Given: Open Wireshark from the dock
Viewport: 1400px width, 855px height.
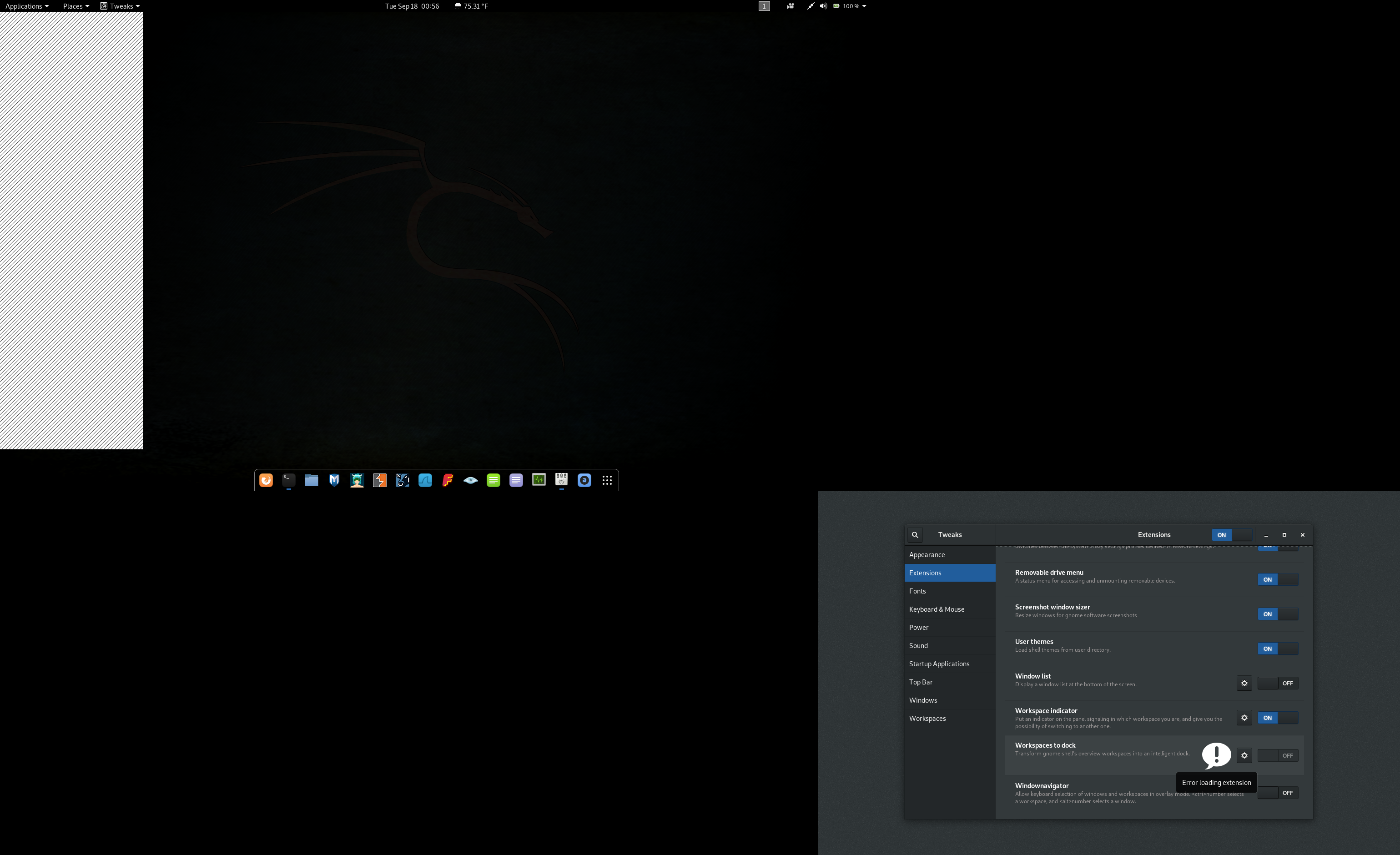Looking at the screenshot, I should click(x=425, y=481).
